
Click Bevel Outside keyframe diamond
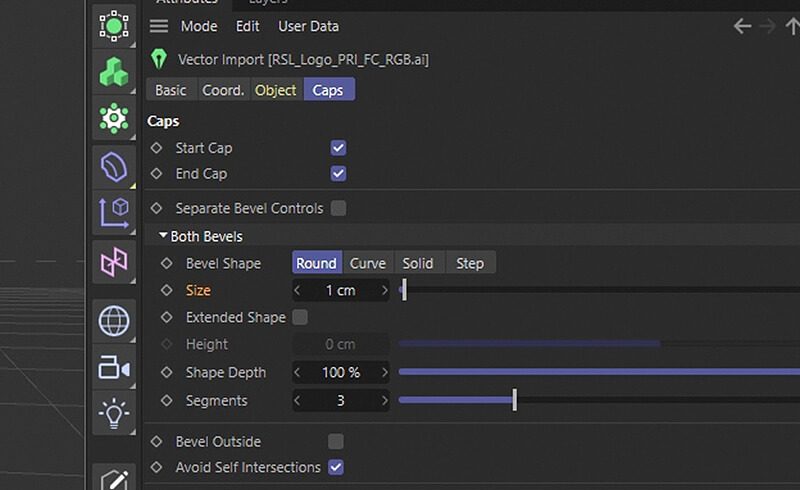coord(157,442)
